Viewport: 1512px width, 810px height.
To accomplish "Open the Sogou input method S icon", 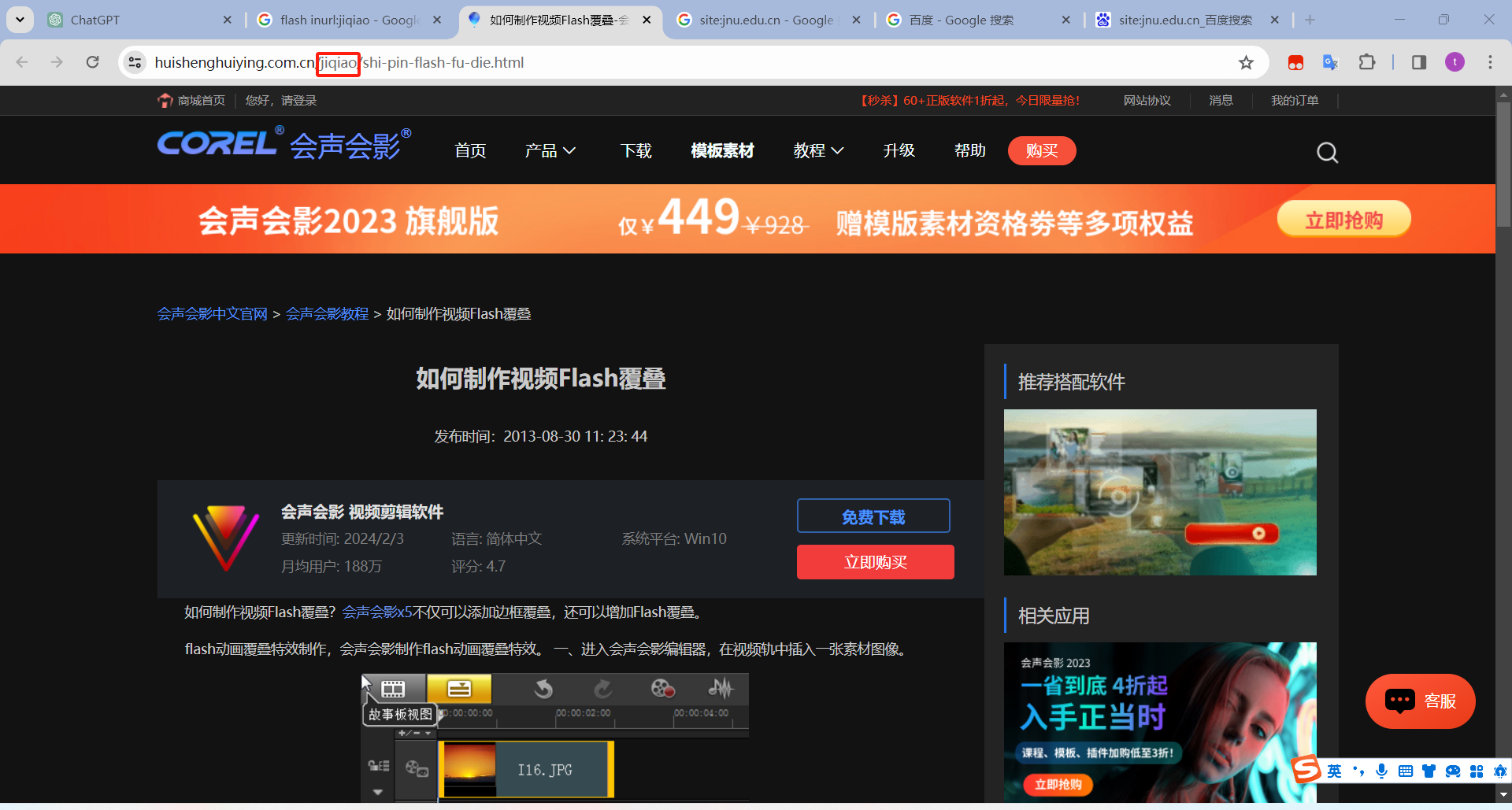I will (x=1306, y=769).
